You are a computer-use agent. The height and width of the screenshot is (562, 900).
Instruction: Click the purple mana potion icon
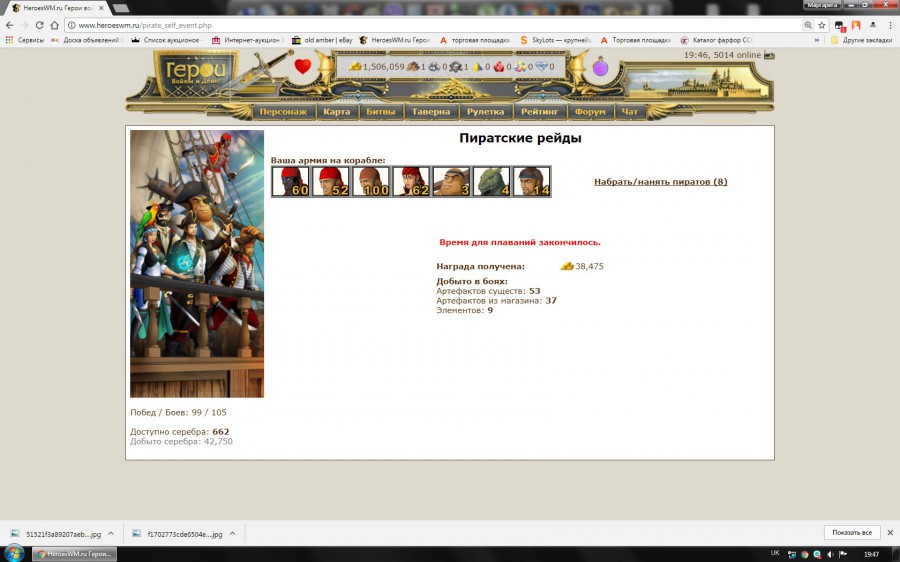pyautogui.click(x=600, y=67)
